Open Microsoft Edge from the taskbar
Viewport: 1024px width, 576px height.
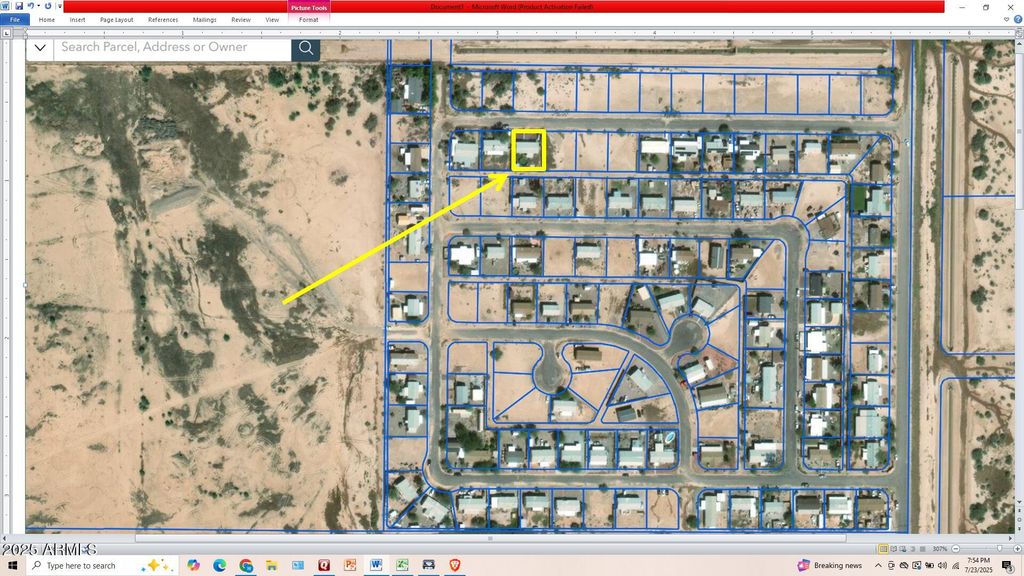220,565
